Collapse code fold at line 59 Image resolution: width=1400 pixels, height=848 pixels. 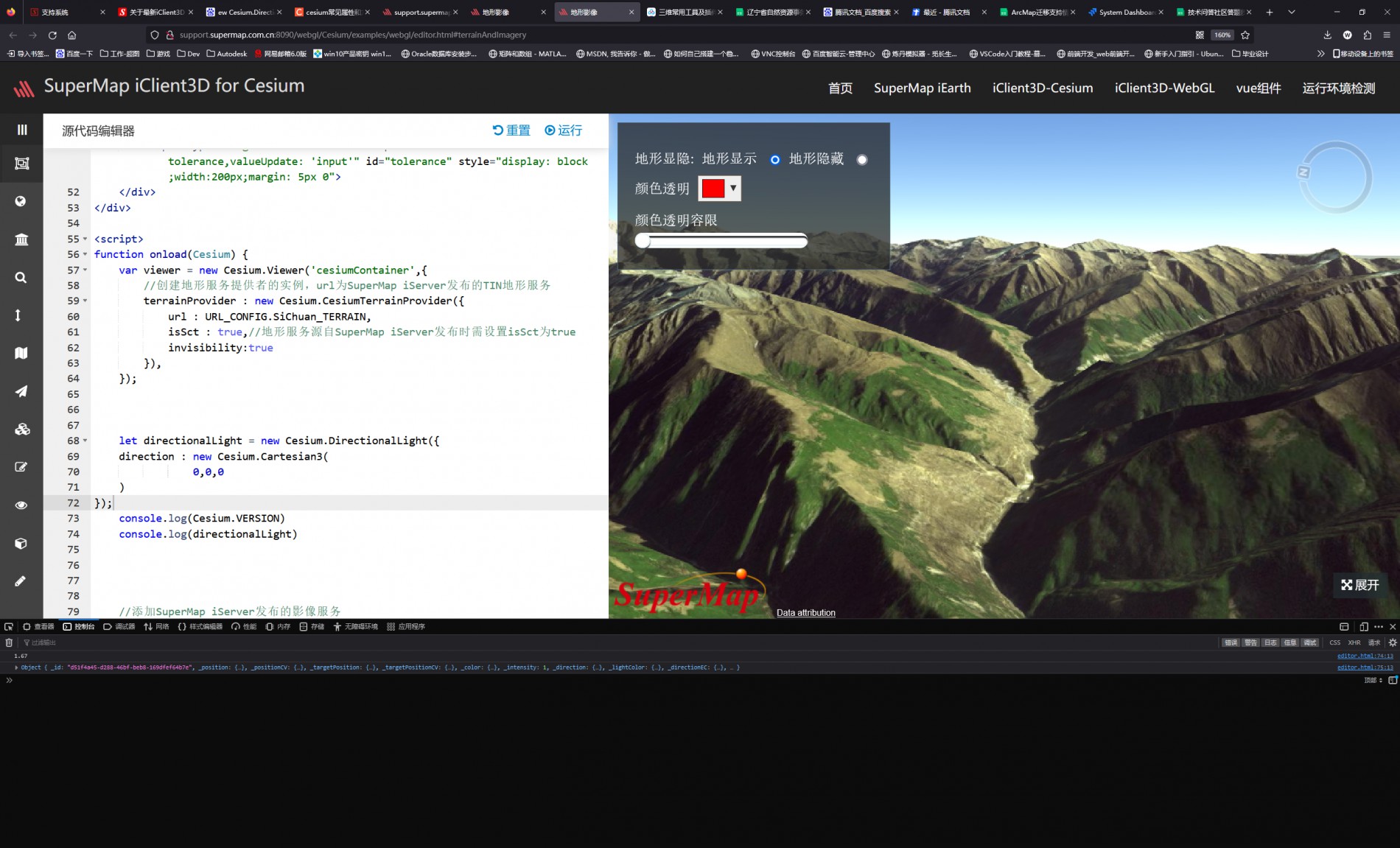coord(85,301)
